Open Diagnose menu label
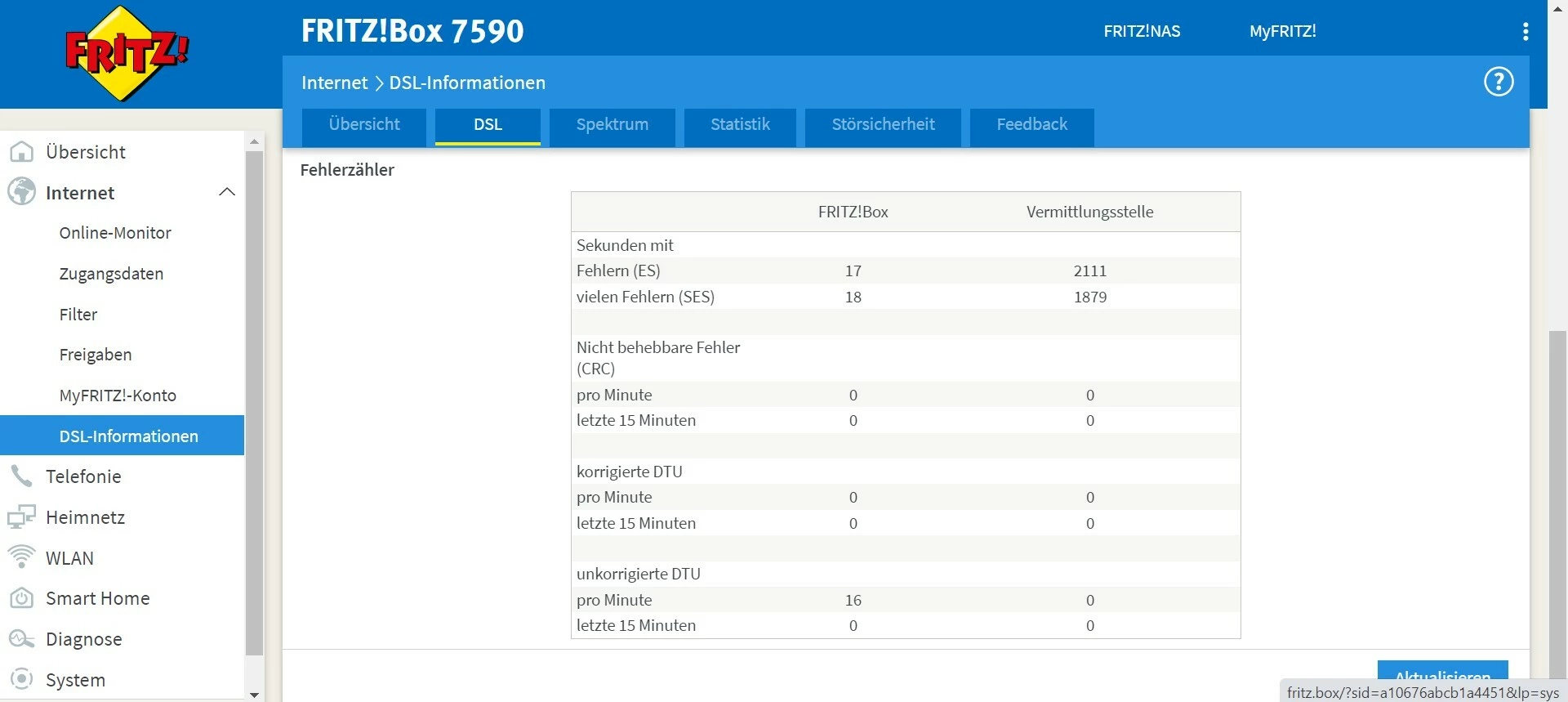Screen dimensions: 1568x702 84,639
